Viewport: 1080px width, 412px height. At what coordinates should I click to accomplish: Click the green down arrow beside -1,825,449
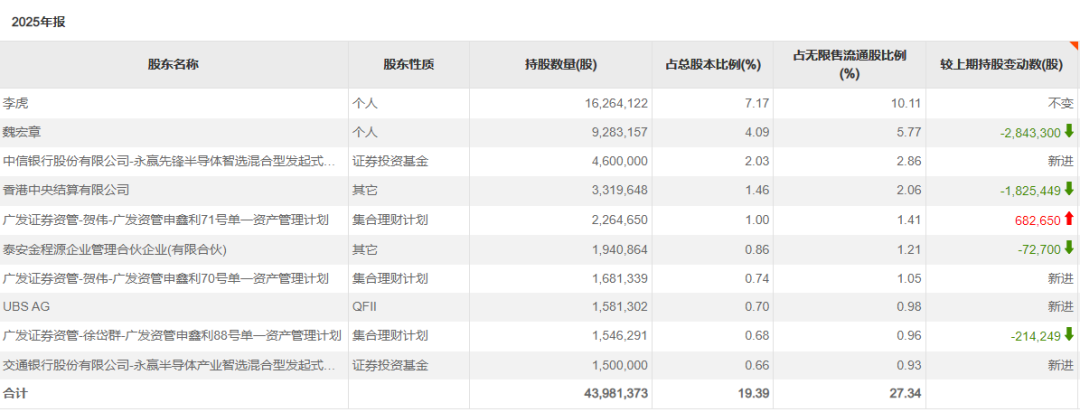click(x=1068, y=189)
